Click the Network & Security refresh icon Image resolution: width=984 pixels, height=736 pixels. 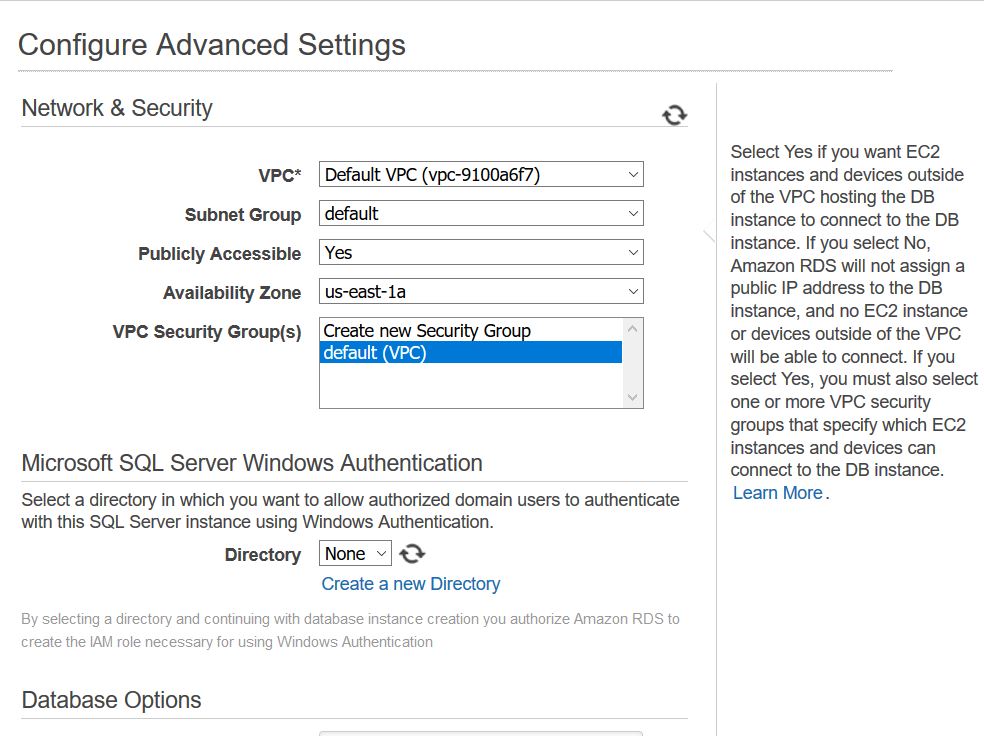click(675, 115)
